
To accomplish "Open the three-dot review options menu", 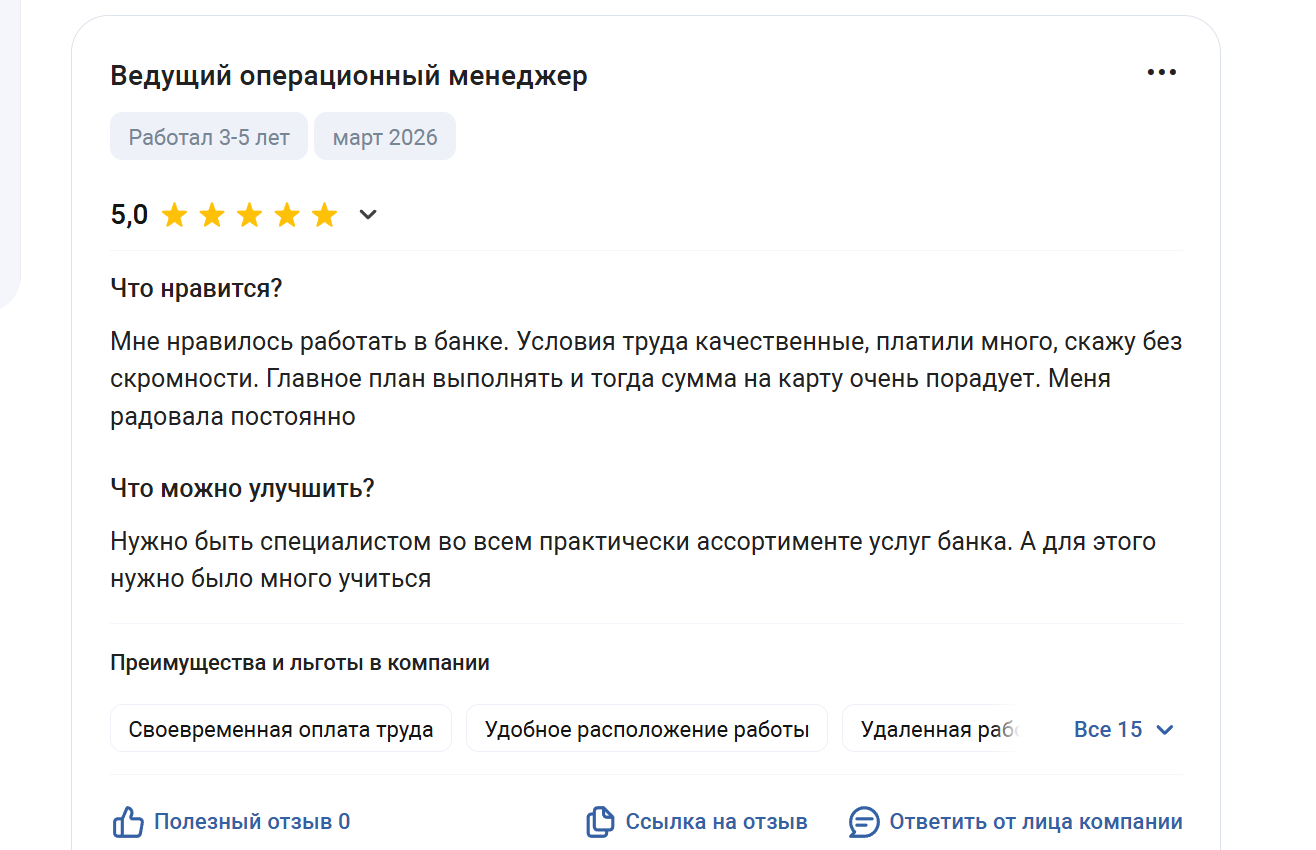I will pos(1161,72).
